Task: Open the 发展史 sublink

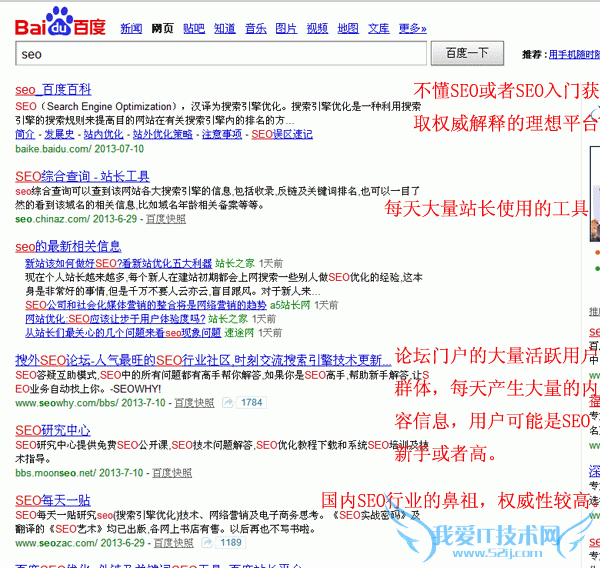Action: (x=59, y=134)
